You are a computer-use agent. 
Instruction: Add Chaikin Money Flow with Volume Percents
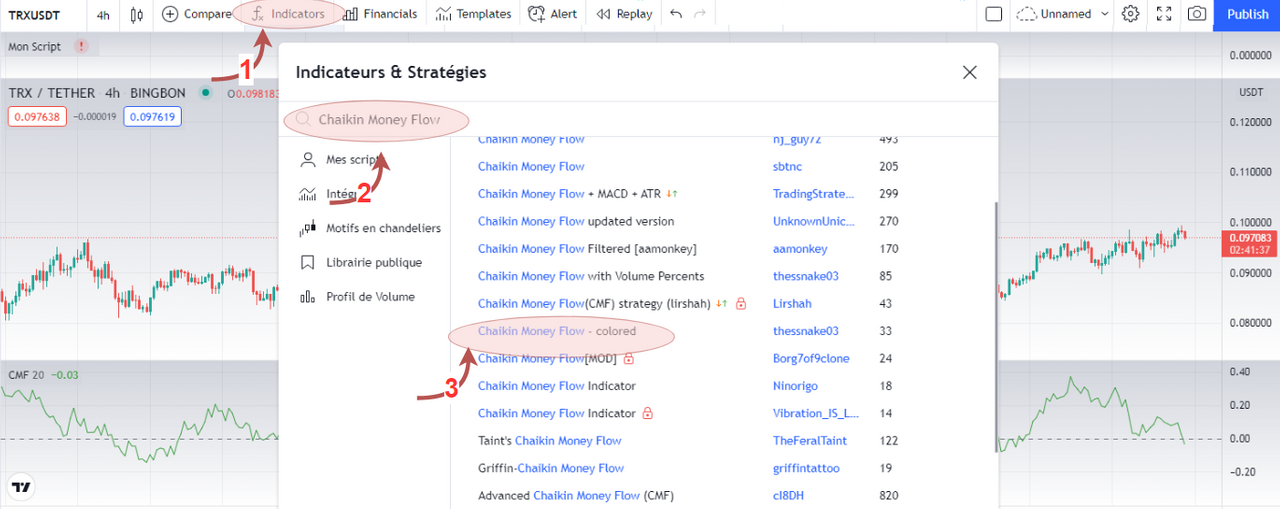coord(591,276)
